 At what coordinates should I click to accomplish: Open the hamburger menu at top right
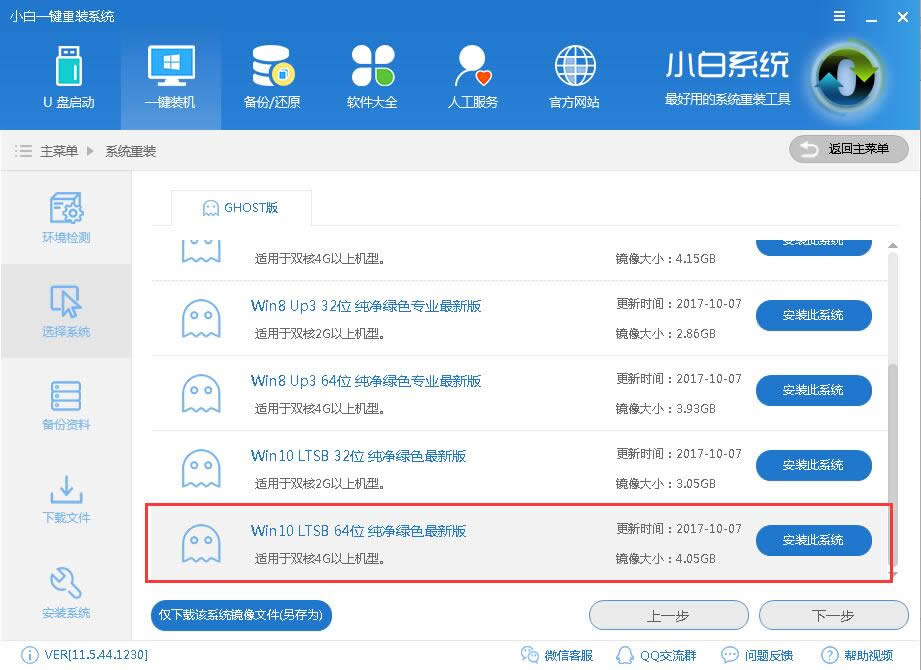838,16
